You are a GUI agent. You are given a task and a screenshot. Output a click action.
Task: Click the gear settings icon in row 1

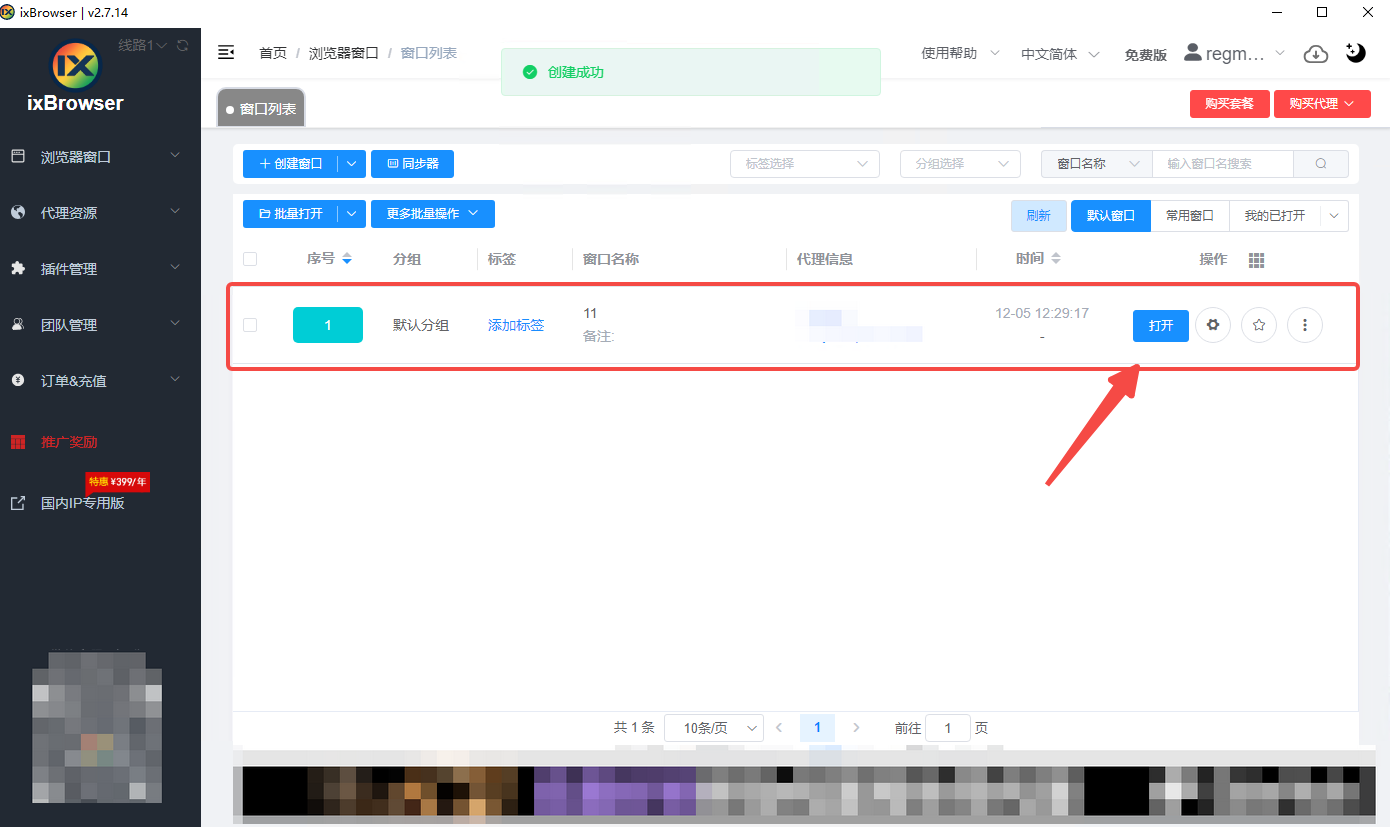click(1213, 325)
